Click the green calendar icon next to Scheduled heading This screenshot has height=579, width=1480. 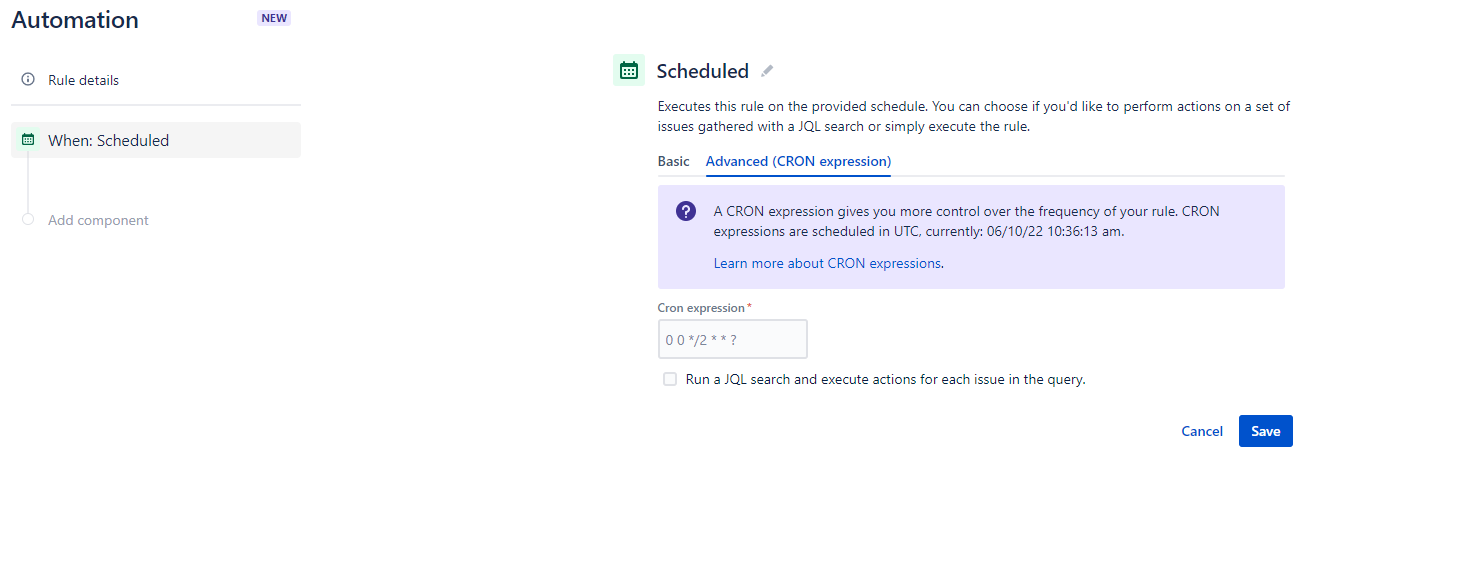pos(628,70)
